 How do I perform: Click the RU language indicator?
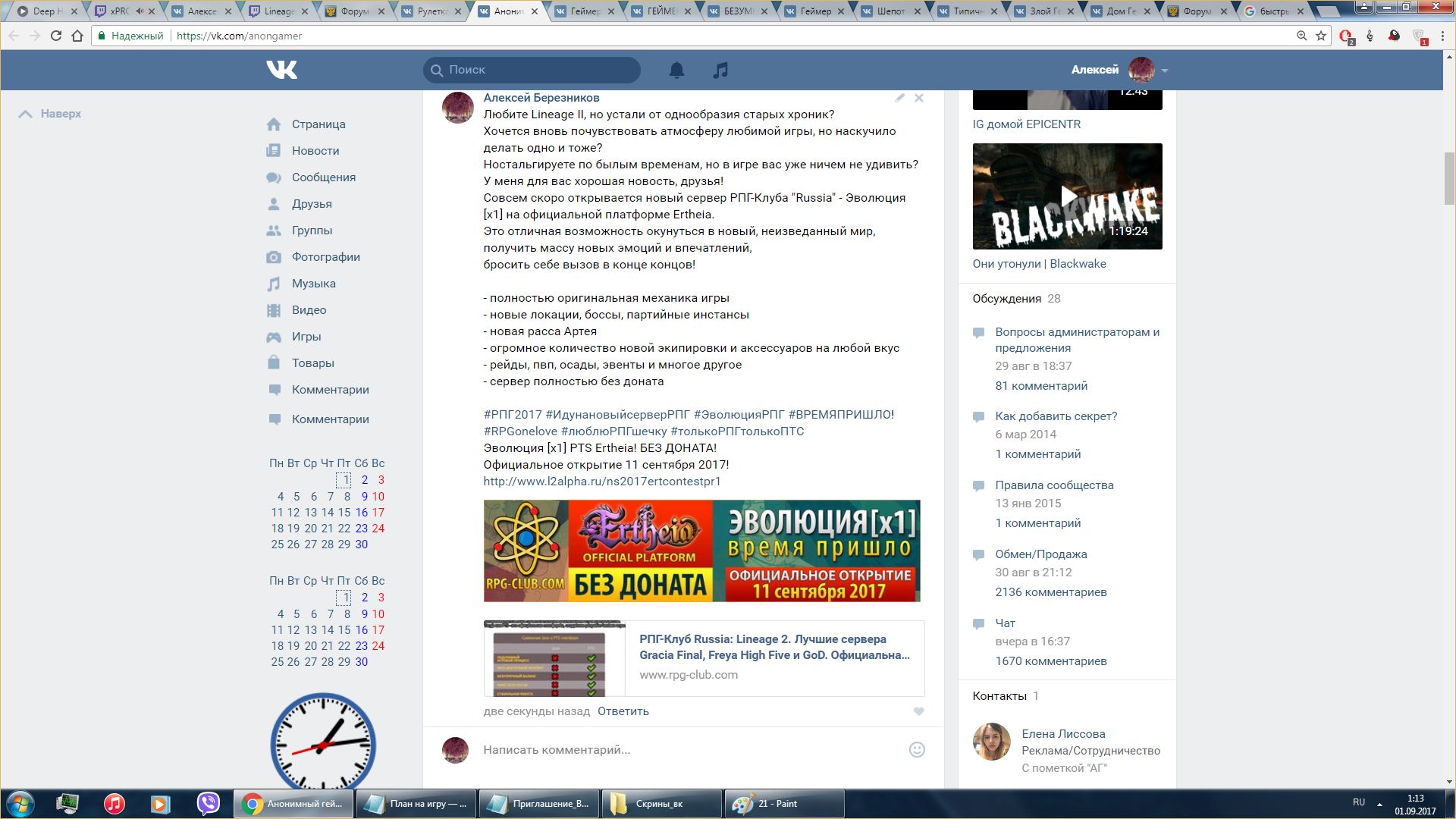[1358, 802]
